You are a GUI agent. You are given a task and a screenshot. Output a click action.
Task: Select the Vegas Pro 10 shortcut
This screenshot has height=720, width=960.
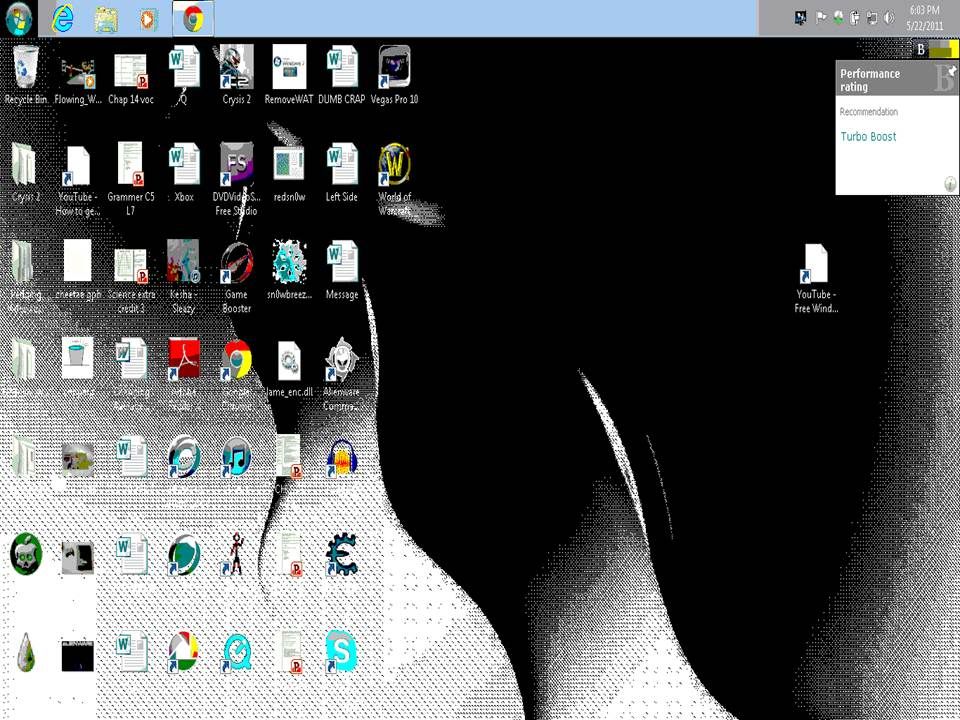[394, 69]
